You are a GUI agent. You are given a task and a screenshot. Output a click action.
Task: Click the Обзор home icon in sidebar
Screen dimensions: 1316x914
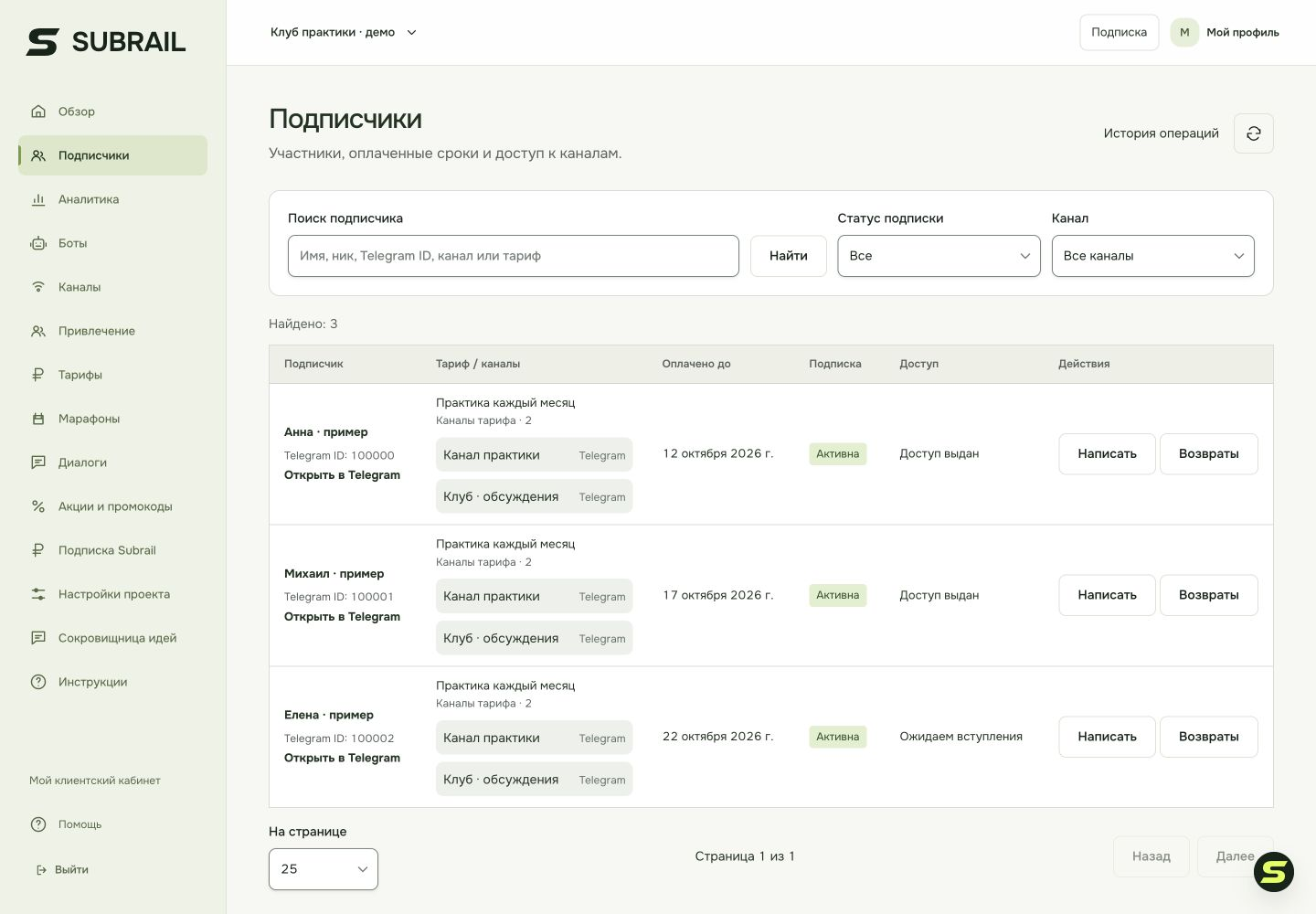(x=38, y=112)
